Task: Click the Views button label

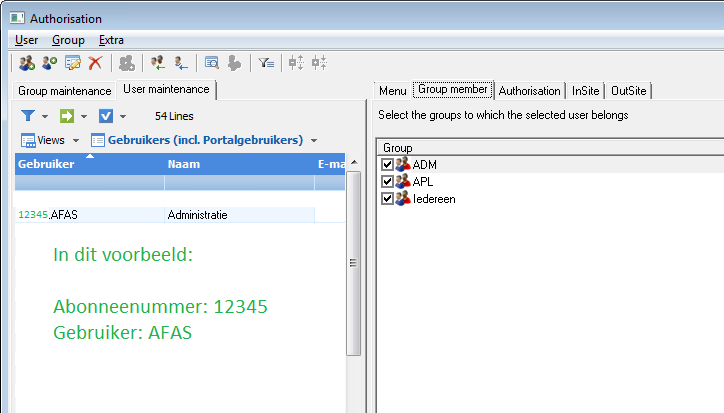Action: click(x=51, y=140)
